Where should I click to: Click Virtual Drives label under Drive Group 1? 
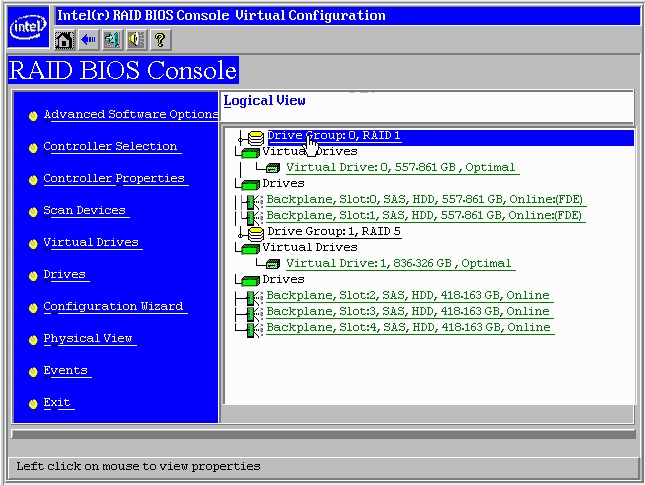pyautogui.click(x=310, y=247)
